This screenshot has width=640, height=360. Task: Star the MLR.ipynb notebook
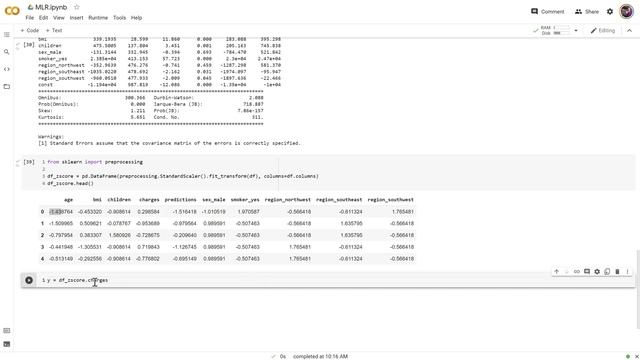[x=76, y=7]
